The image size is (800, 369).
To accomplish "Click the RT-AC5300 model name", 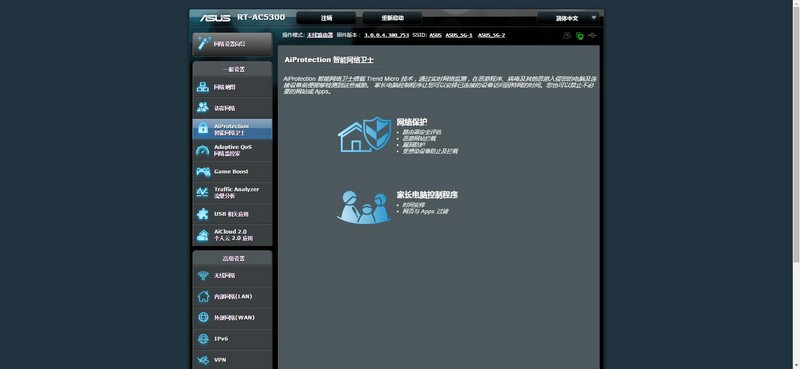I will (261, 17).
